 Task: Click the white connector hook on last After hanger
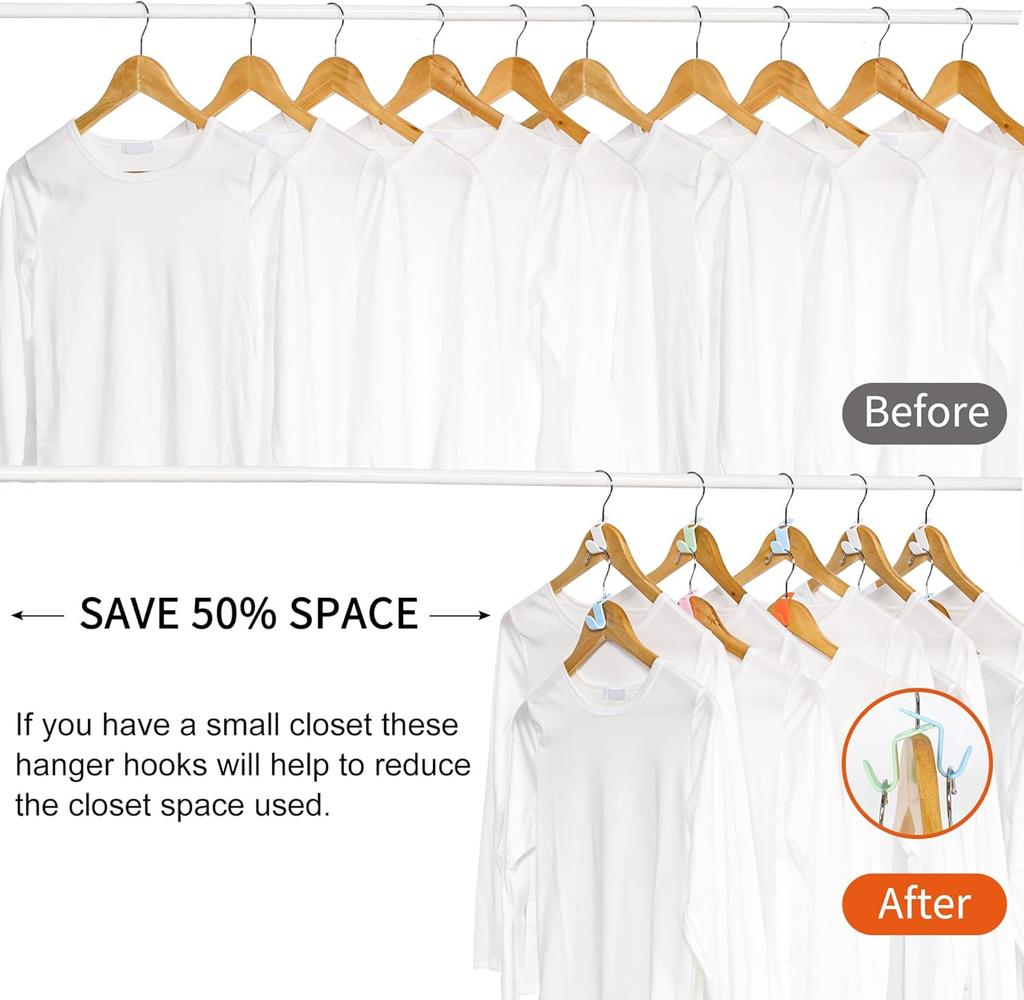pyautogui.click(x=918, y=540)
